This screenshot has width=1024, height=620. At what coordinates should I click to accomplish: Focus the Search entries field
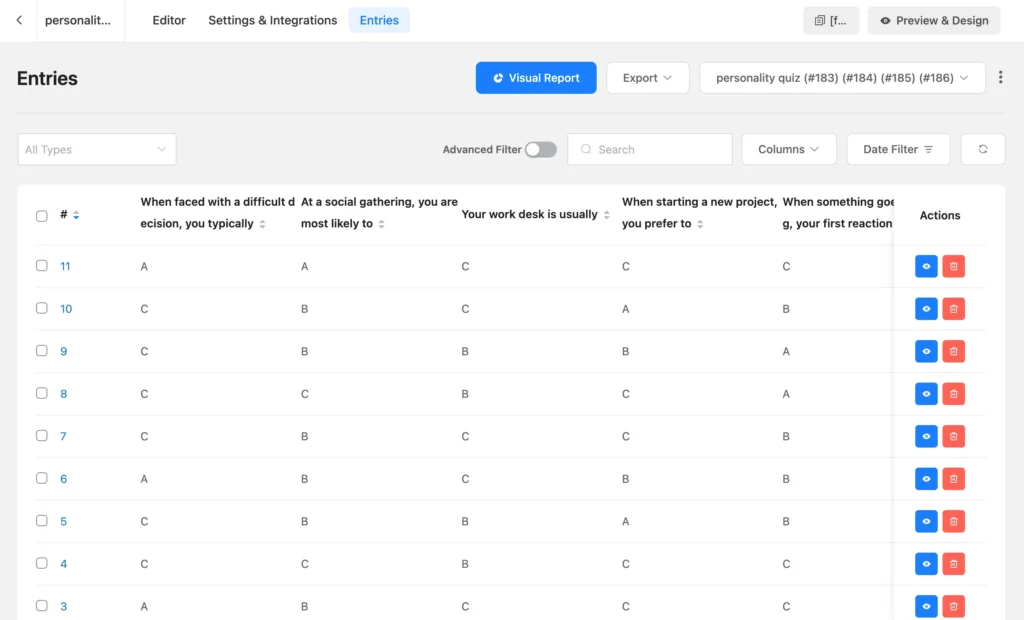point(650,149)
